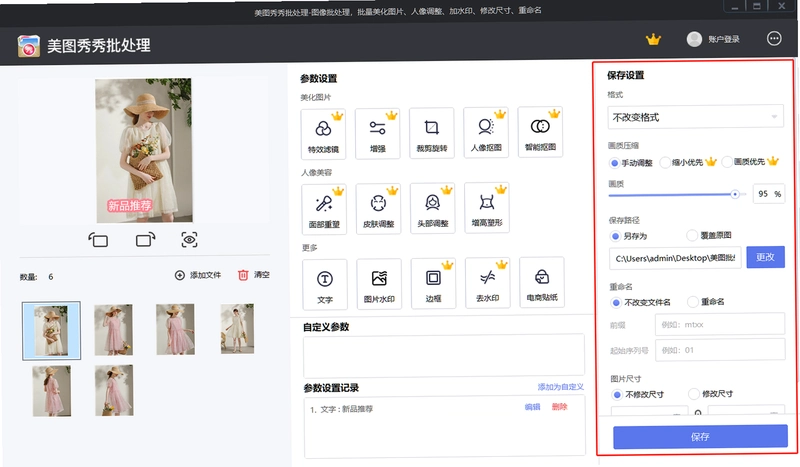Open the 去水印 remove watermark tool
The width and height of the screenshot is (800, 467).
pos(488,283)
